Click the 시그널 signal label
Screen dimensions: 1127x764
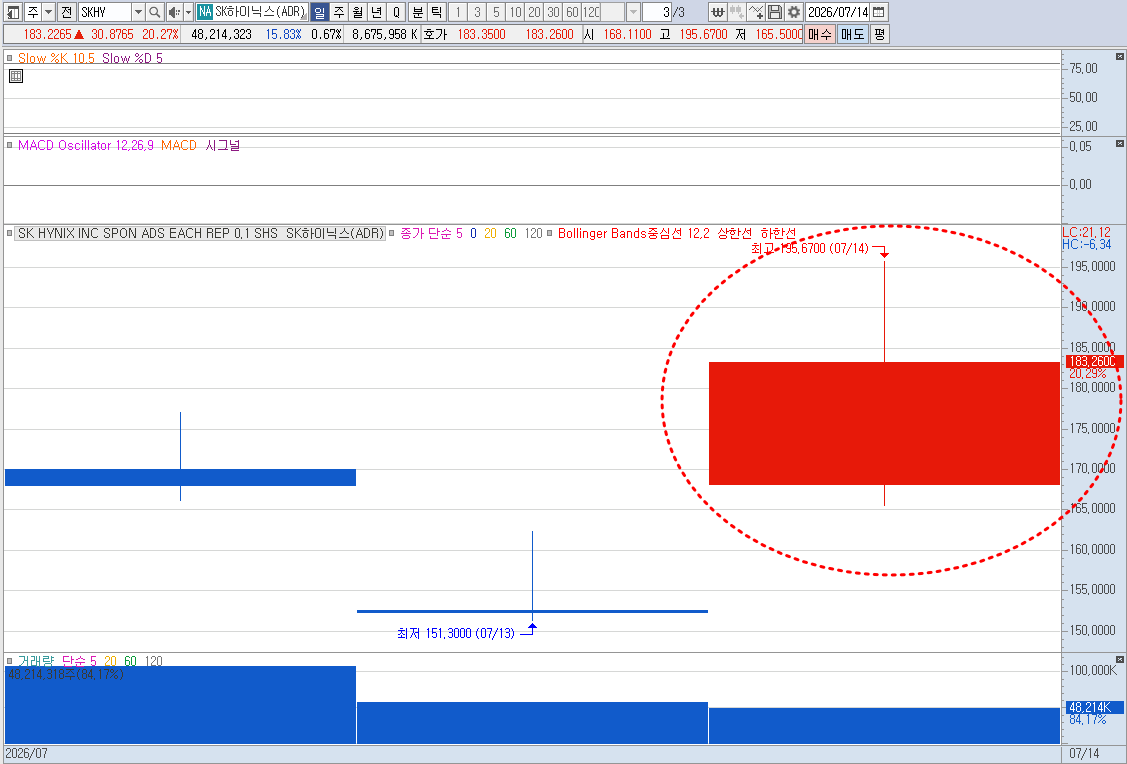pyautogui.click(x=223, y=145)
